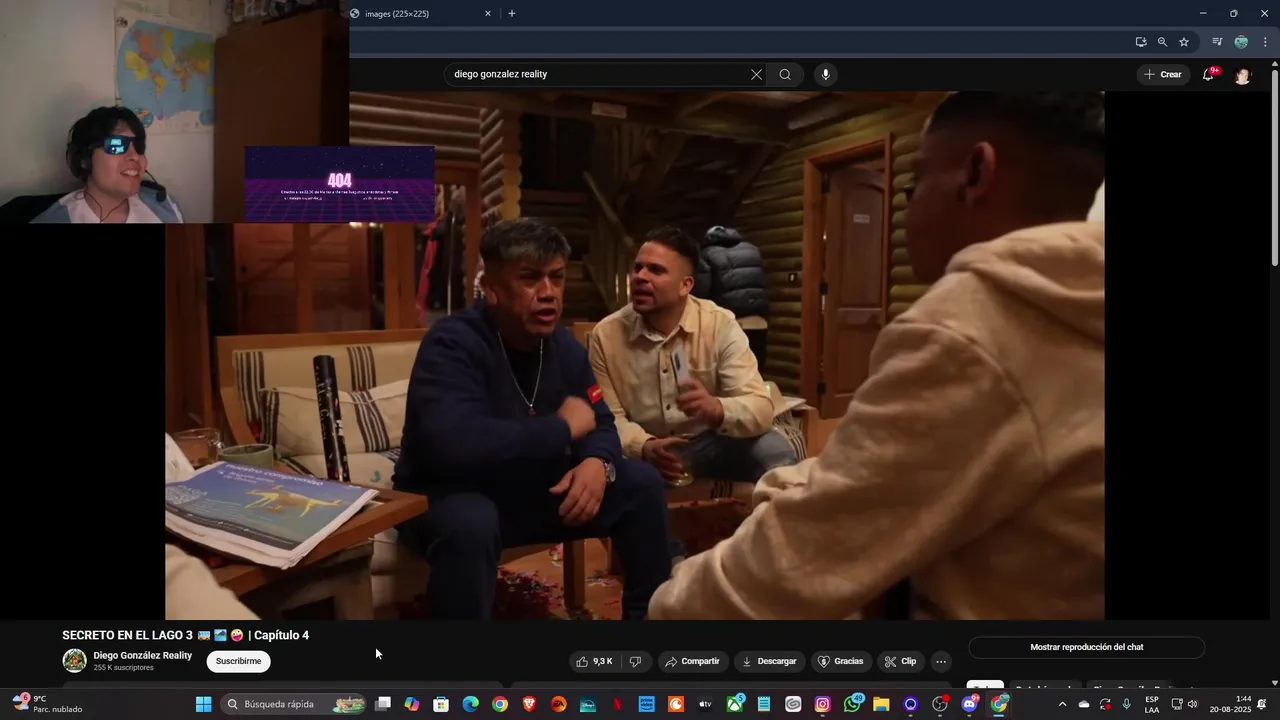Start voice search with the microphone
This screenshot has width=1280, height=720.
click(x=825, y=74)
